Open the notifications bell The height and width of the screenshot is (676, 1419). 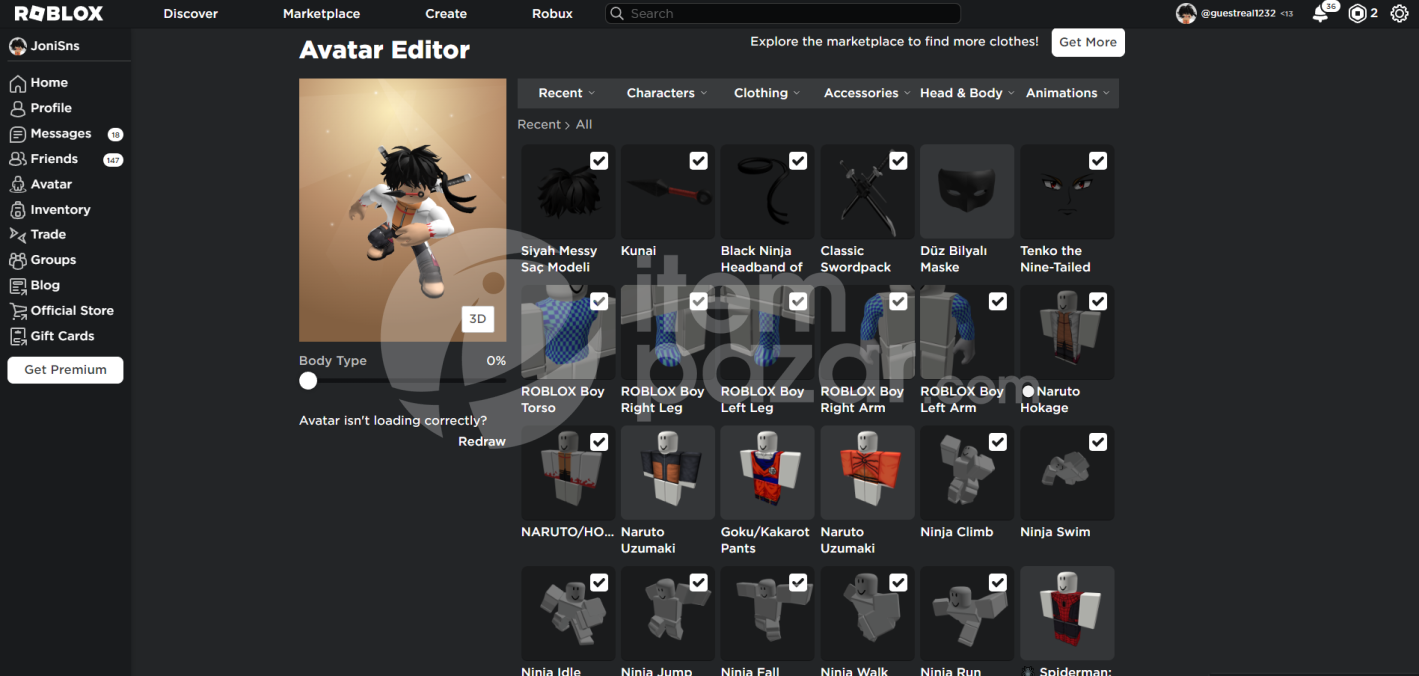click(x=1321, y=14)
